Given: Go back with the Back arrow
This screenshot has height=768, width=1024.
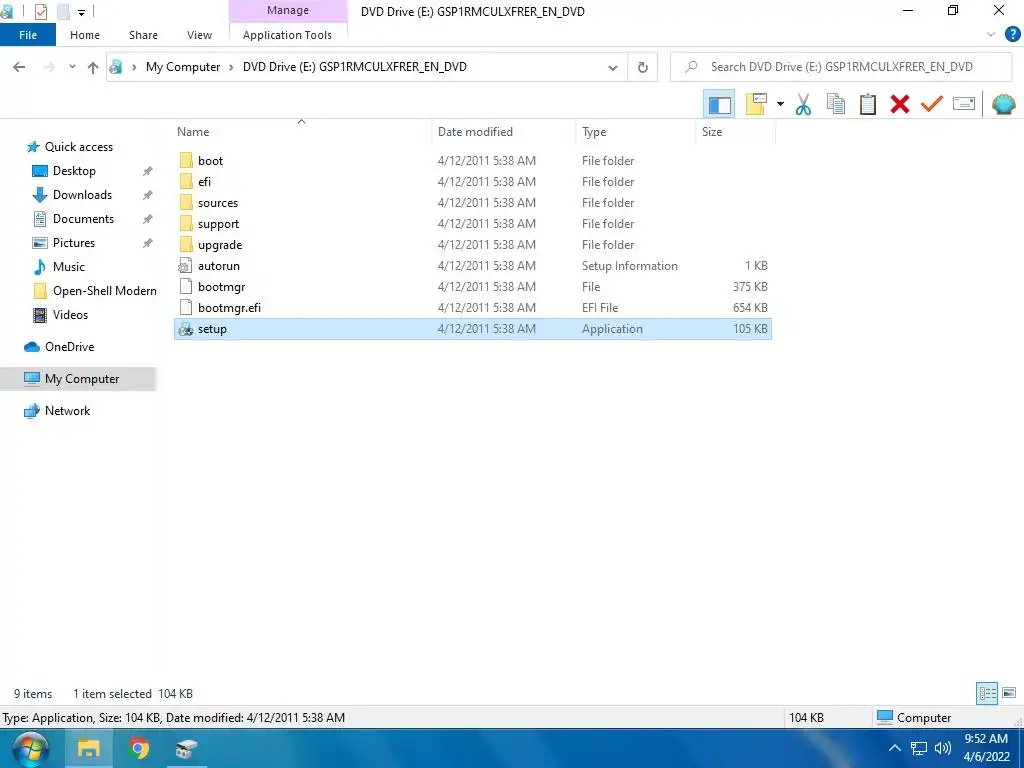Looking at the screenshot, I should [19, 67].
